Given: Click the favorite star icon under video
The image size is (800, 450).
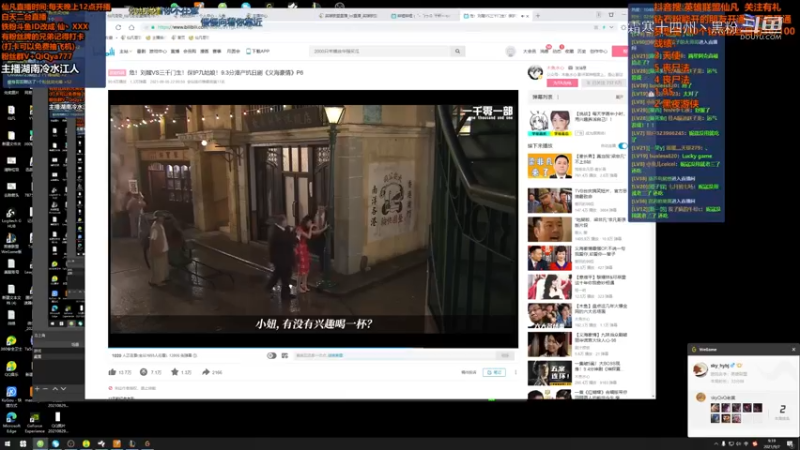Looking at the screenshot, I should pos(174,372).
